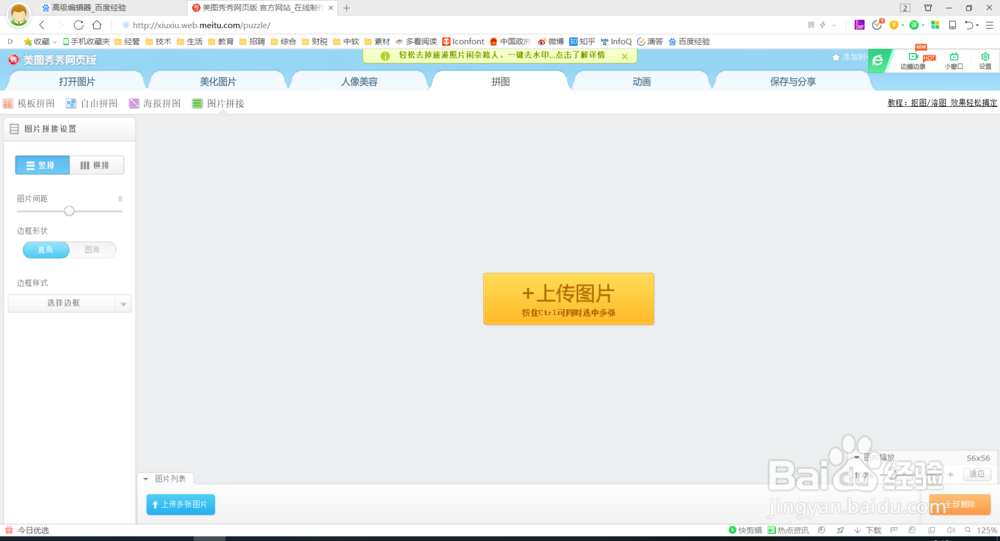Open the 设置 gear icon
Screen dimensions: 1000x541
point(985,61)
